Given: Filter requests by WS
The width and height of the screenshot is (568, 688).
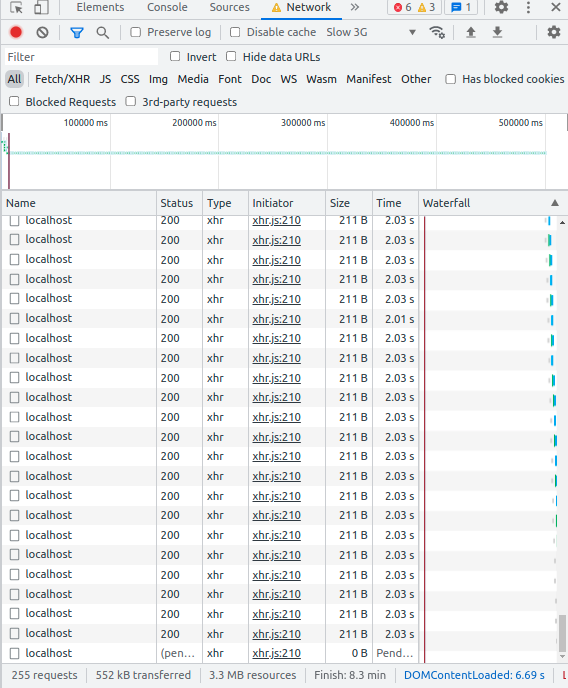Looking at the screenshot, I should (x=289, y=79).
